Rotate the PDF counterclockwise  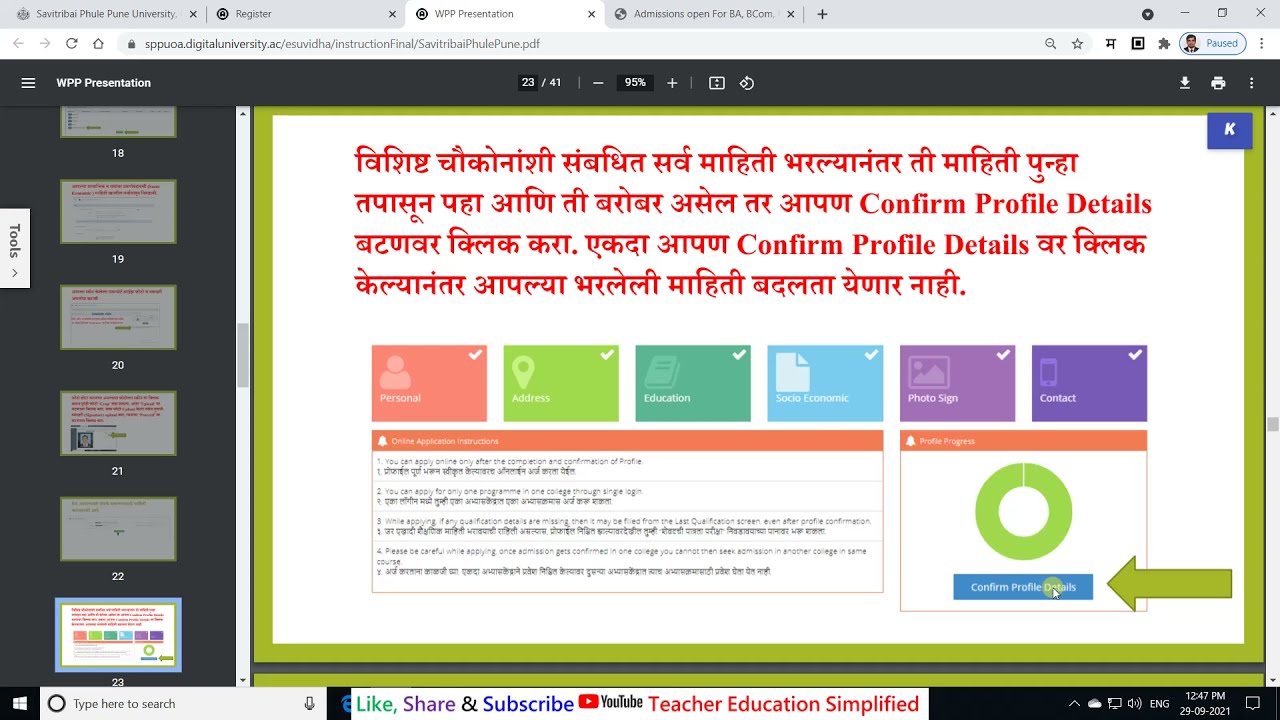[747, 83]
